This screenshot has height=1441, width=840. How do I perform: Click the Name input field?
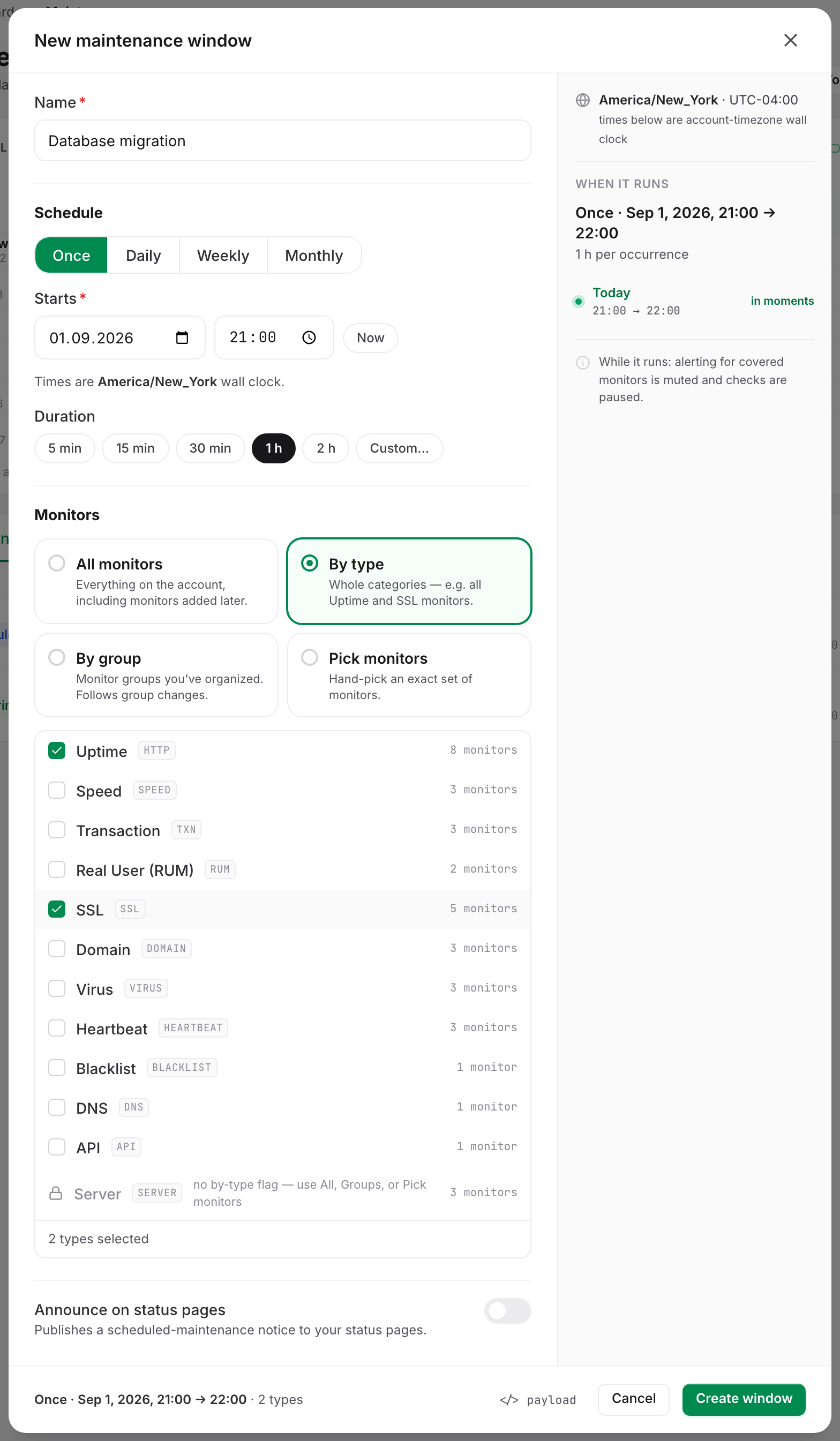(283, 141)
